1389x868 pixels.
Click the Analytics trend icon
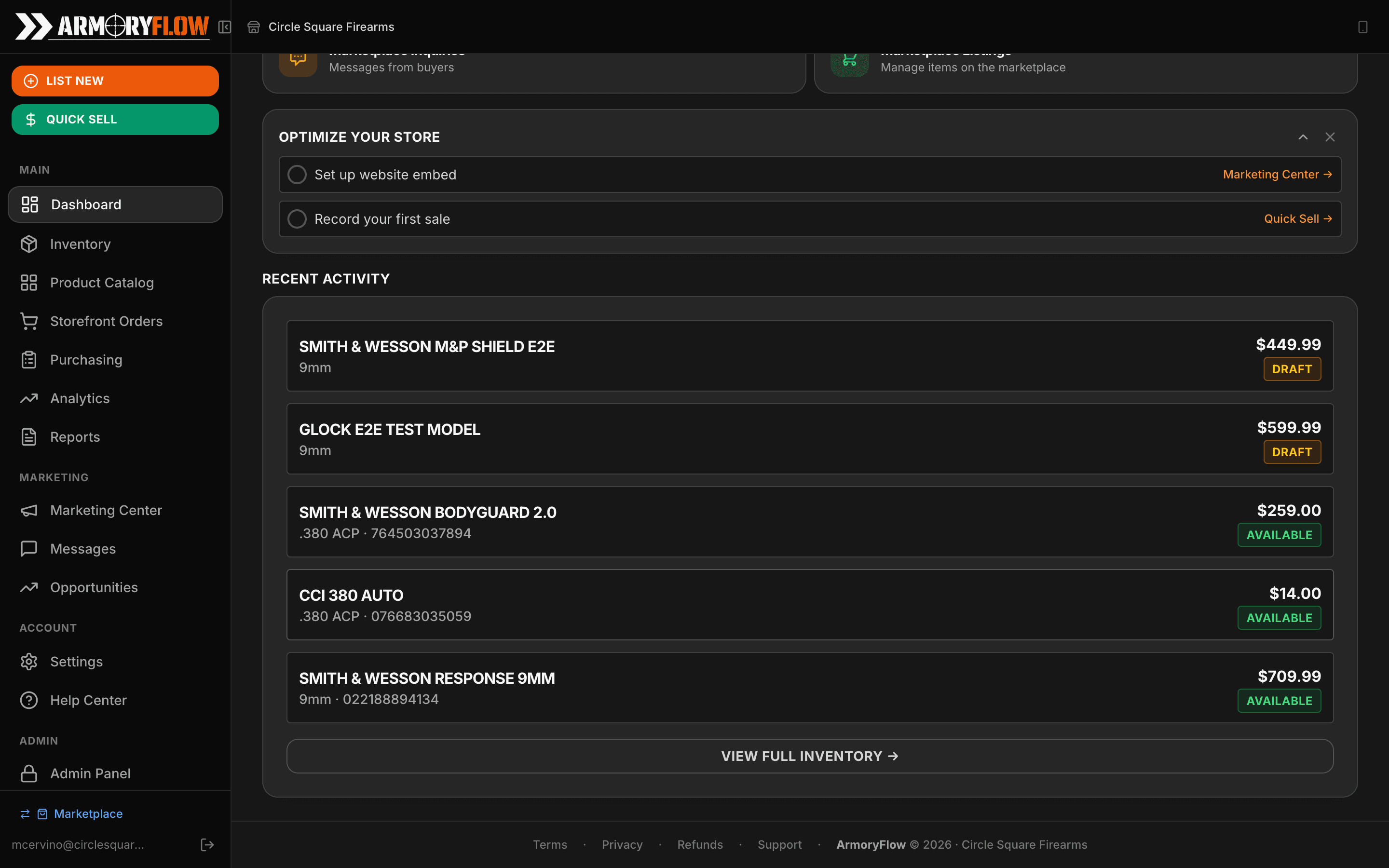point(29,398)
